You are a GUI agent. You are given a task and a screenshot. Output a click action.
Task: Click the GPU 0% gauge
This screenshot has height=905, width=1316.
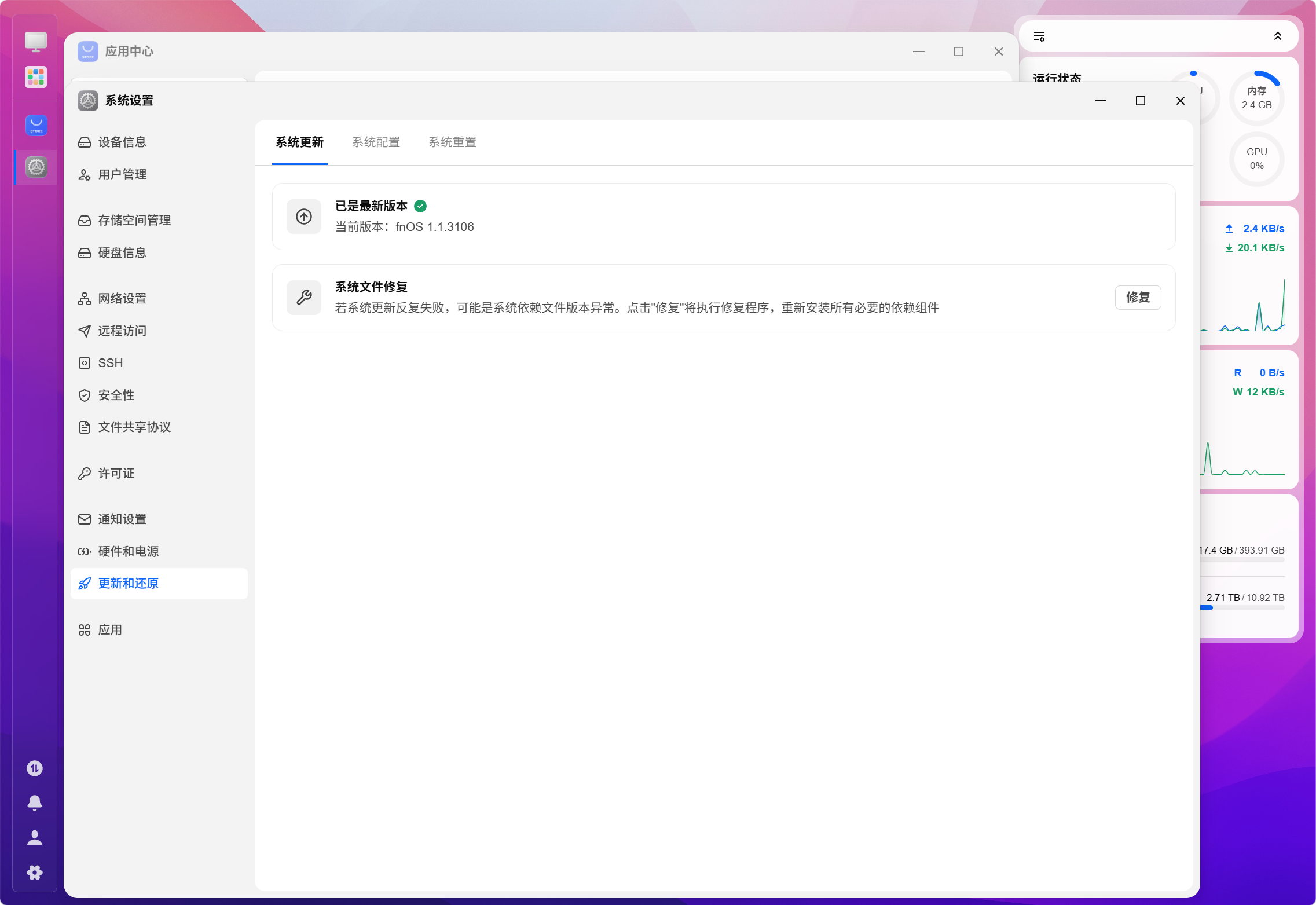click(x=1256, y=159)
